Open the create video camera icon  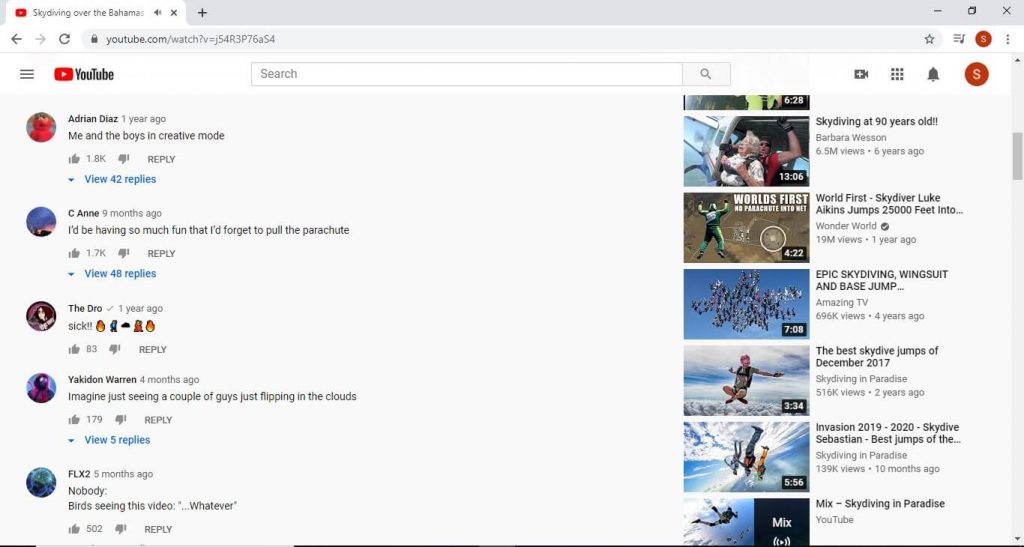[x=861, y=74]
